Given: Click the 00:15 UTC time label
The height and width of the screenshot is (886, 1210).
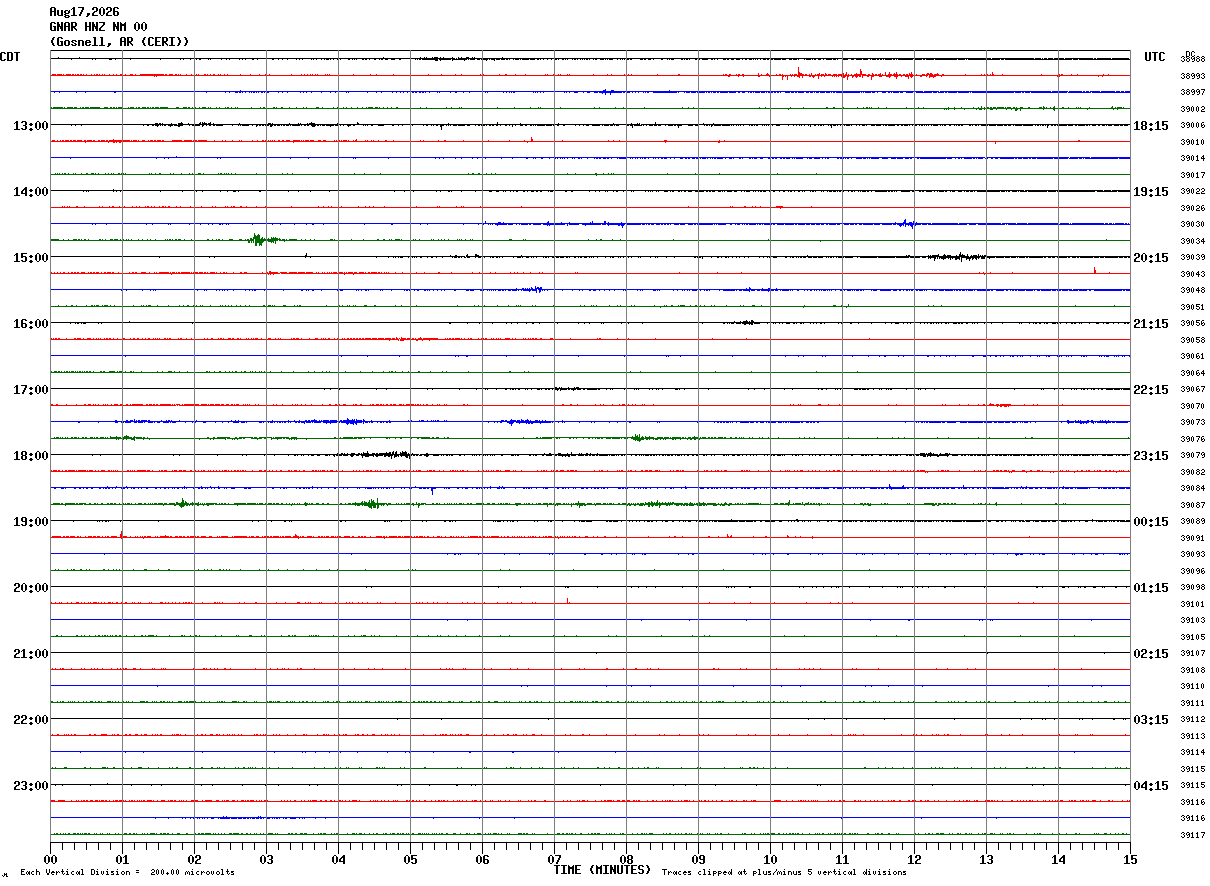Looking at the screenshot, I should click(1151, 522).
